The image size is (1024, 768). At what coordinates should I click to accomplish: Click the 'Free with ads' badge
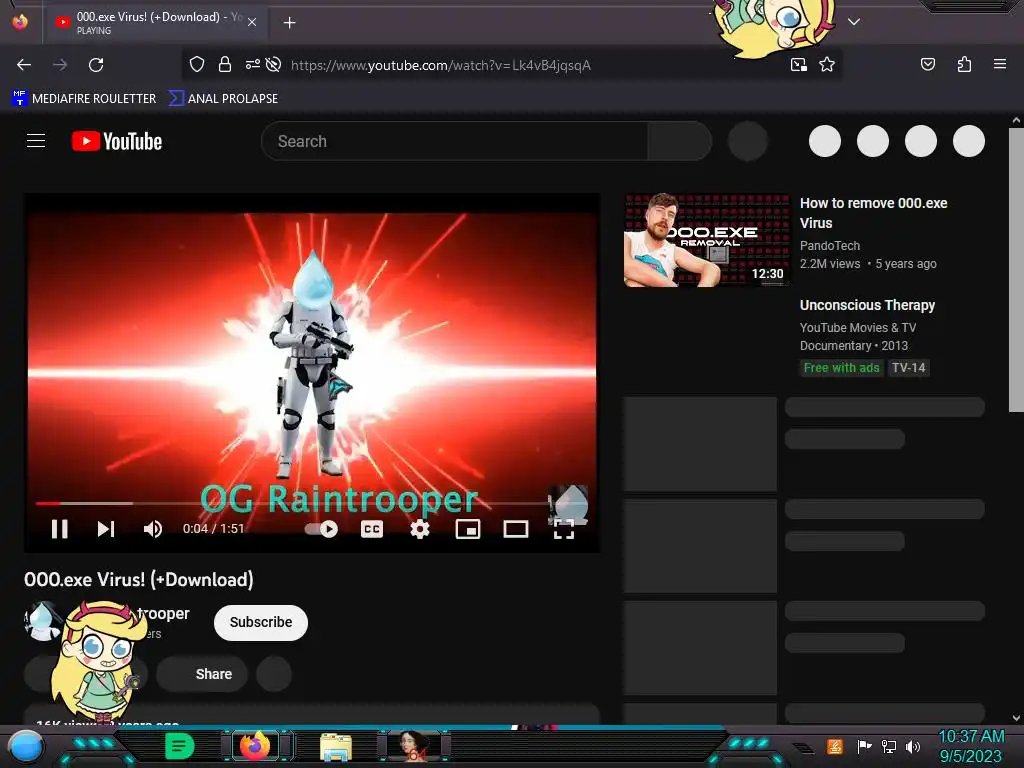841,368
